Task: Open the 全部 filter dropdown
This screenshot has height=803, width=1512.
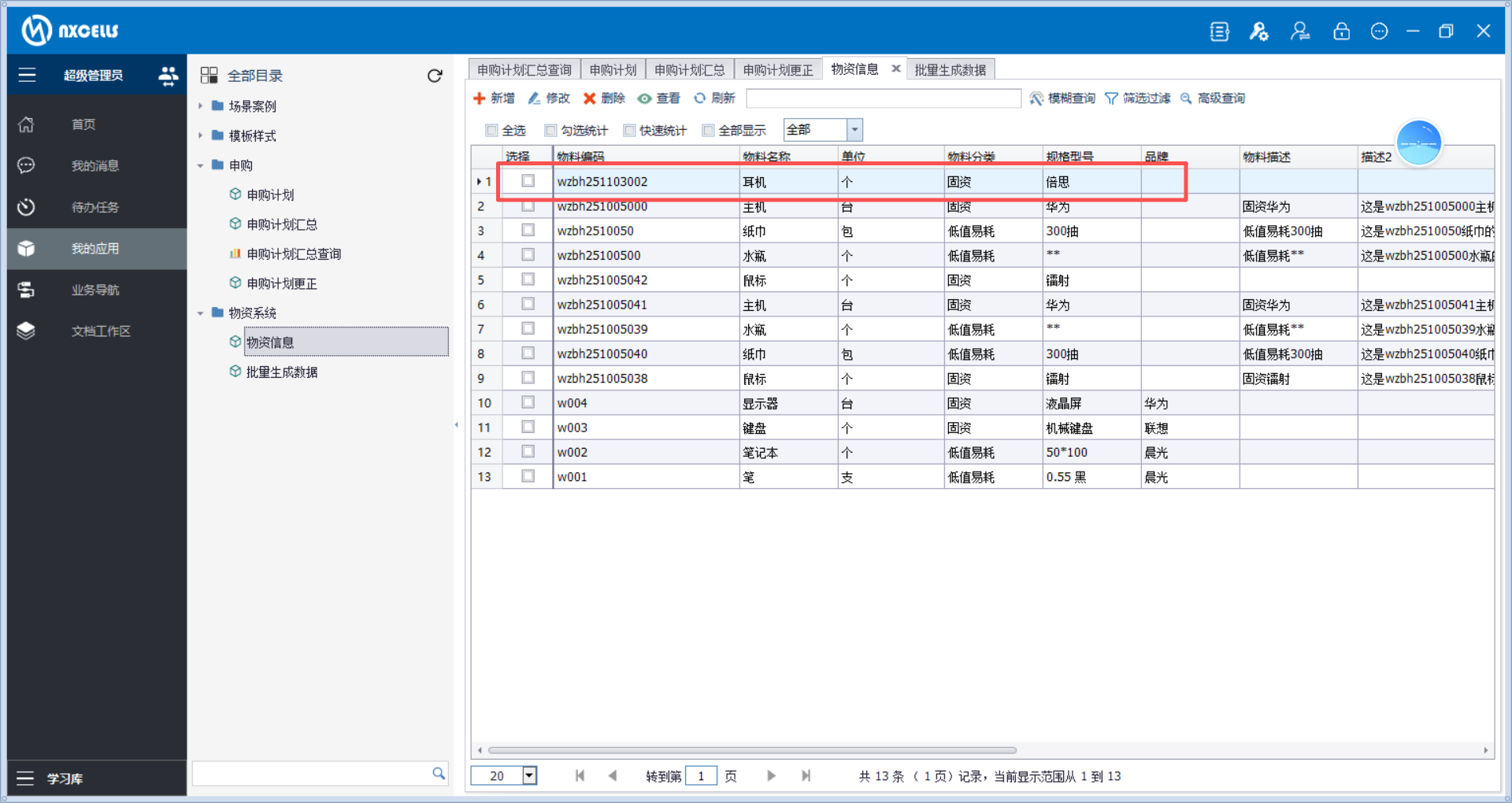Action: 854,130
